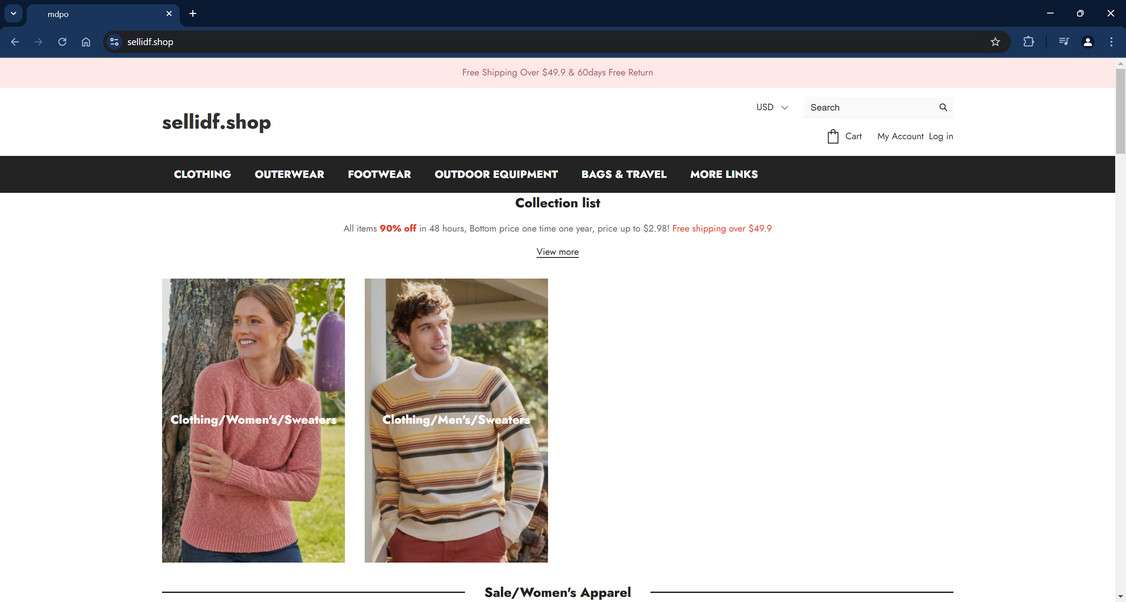Click the home icon in the toolbar
Screen dimensions: 1126x602
(x=86, y=42)
